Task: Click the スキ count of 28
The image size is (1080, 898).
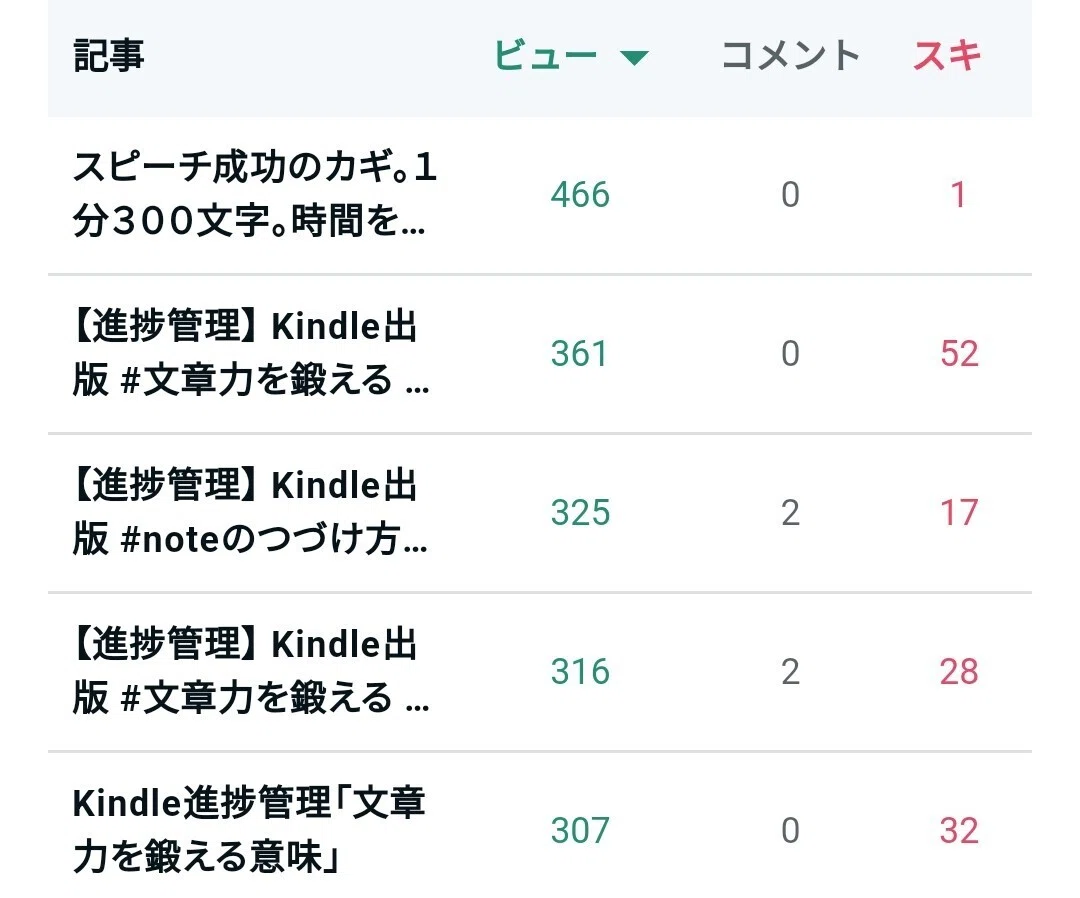Action: (x=959, y=672)
